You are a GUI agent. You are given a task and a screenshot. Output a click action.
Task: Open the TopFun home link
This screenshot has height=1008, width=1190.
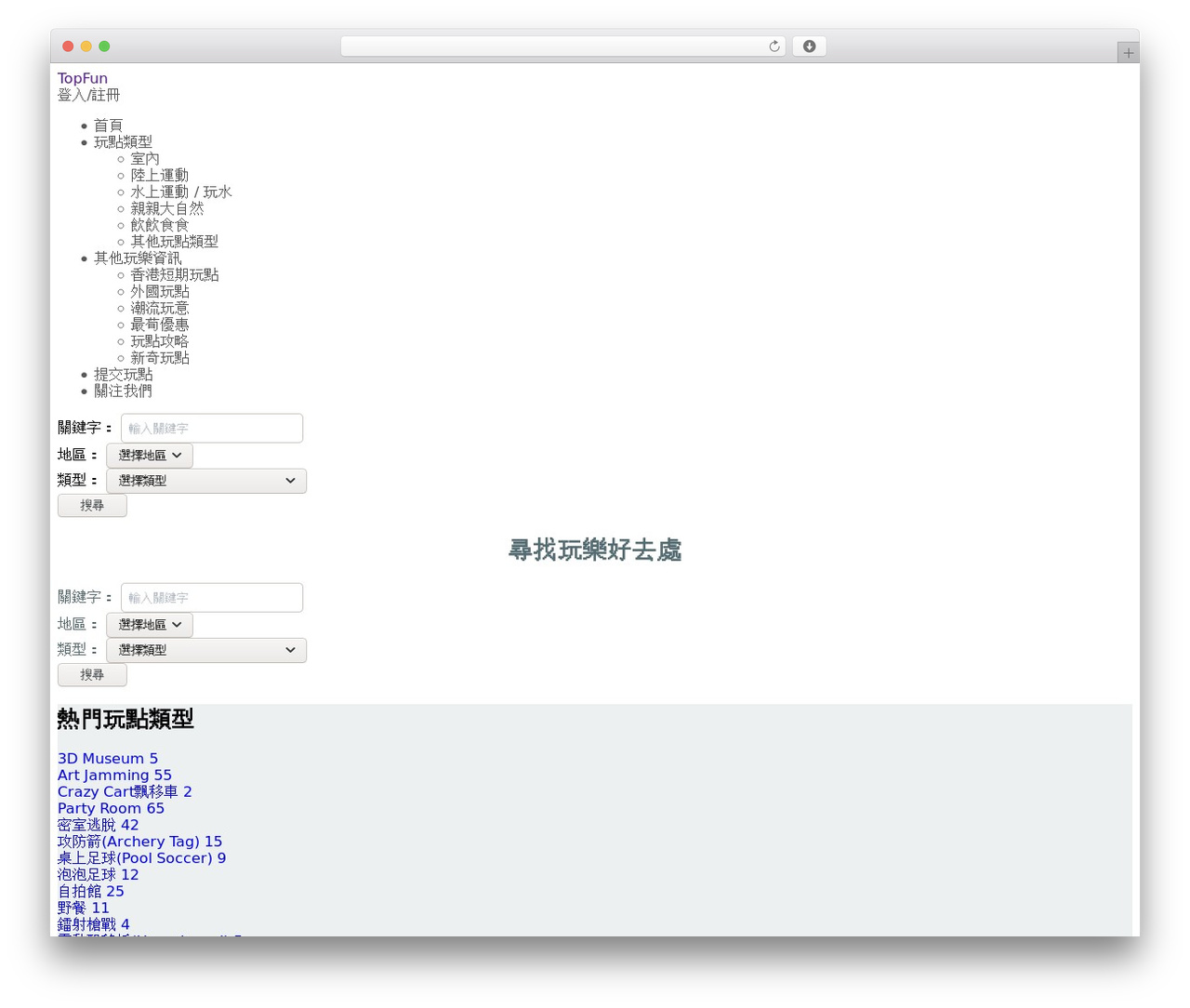[83, 78]
